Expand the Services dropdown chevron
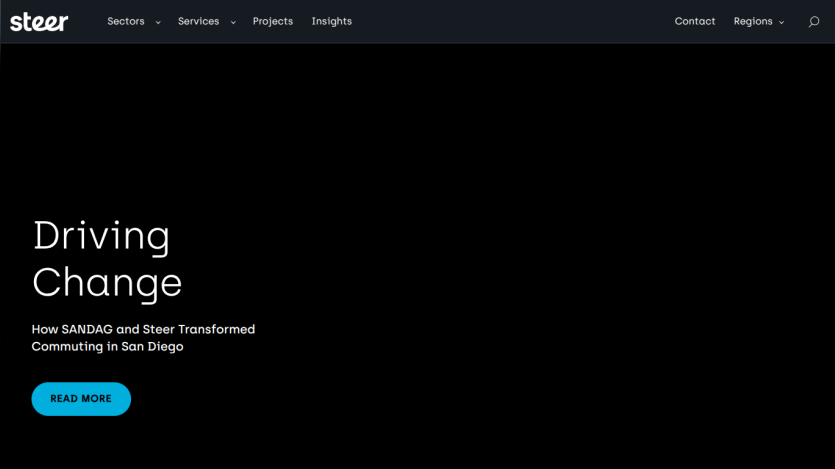This screenshot has width=835, height=469. tap(233, 22)
